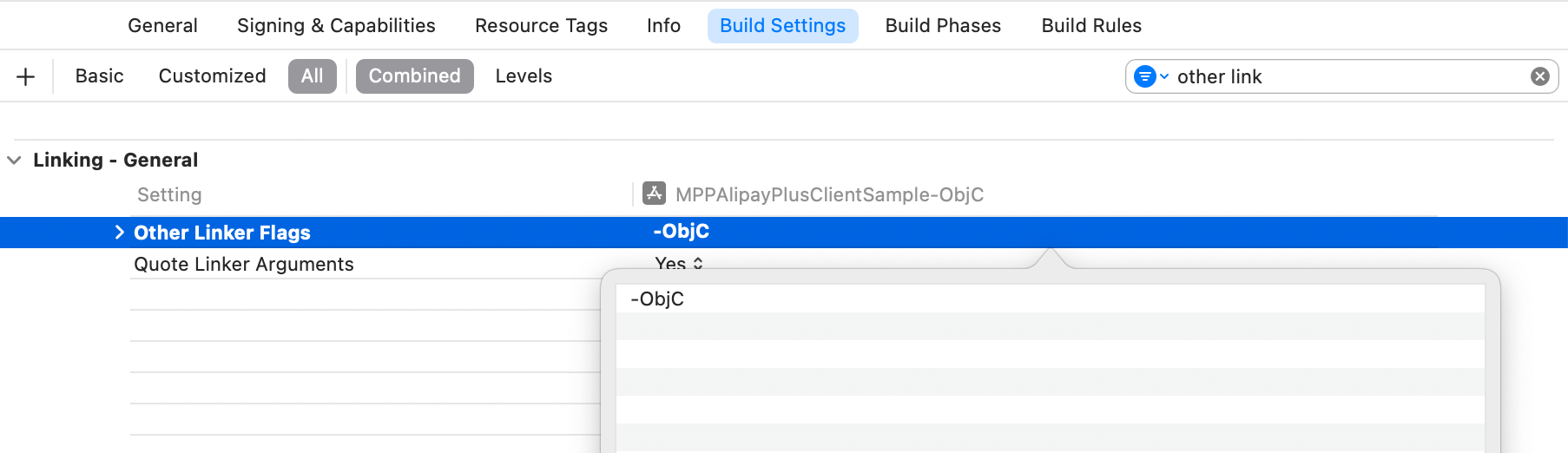Switch to Levels view

pyautogui.click(x=524, y=76)
